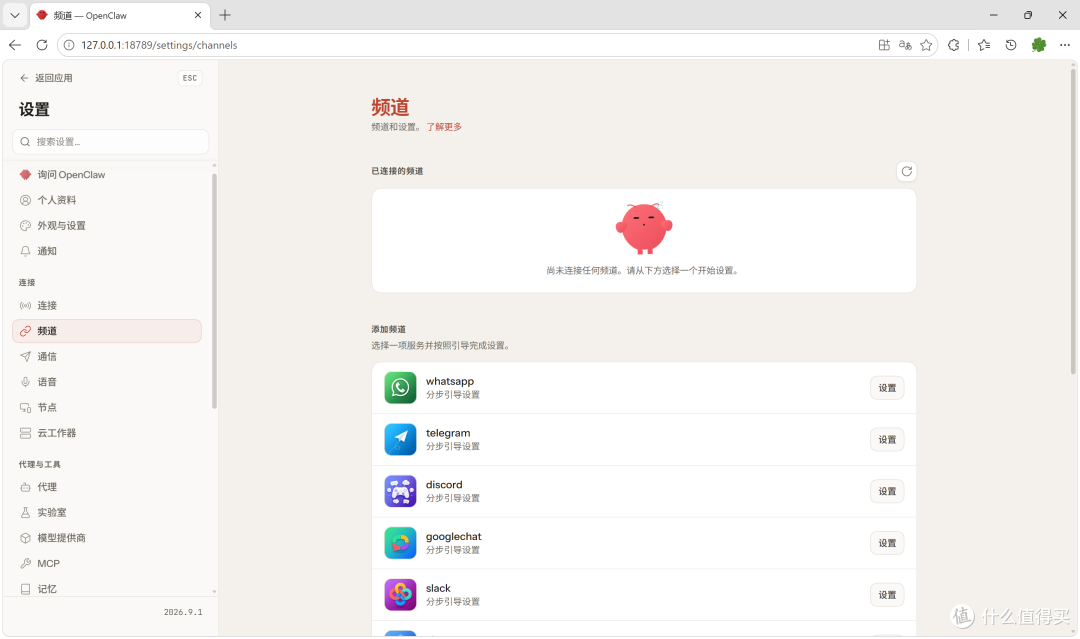1080x639 pixels.
Task: Reload the page with browser refresh
Action: point(42,45)
